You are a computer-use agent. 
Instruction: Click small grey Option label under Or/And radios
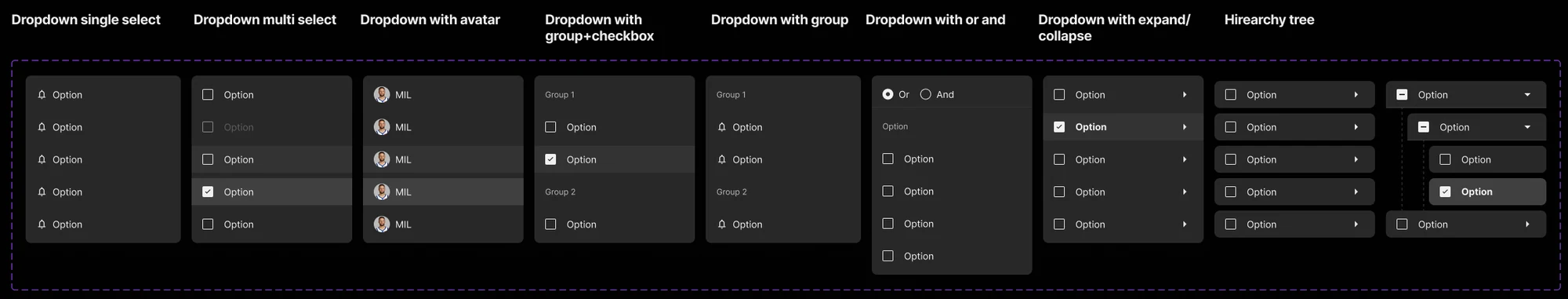tap(895, 126)
